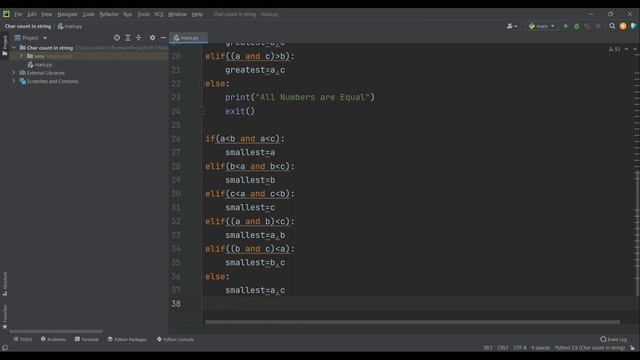Click the orange IDE updates icon

click(x=623, y=26)
